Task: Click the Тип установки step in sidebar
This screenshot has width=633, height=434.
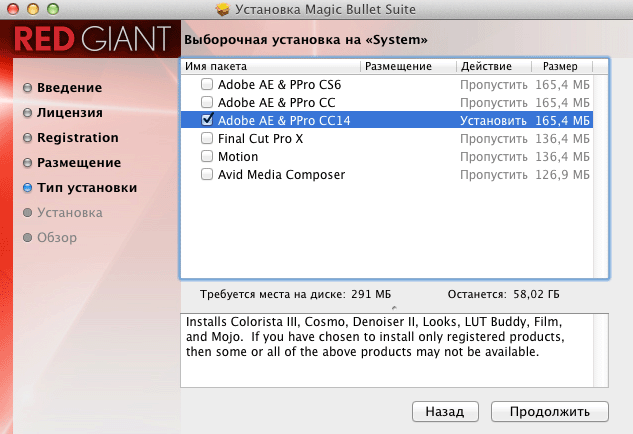Action: [x=87, y=188]
